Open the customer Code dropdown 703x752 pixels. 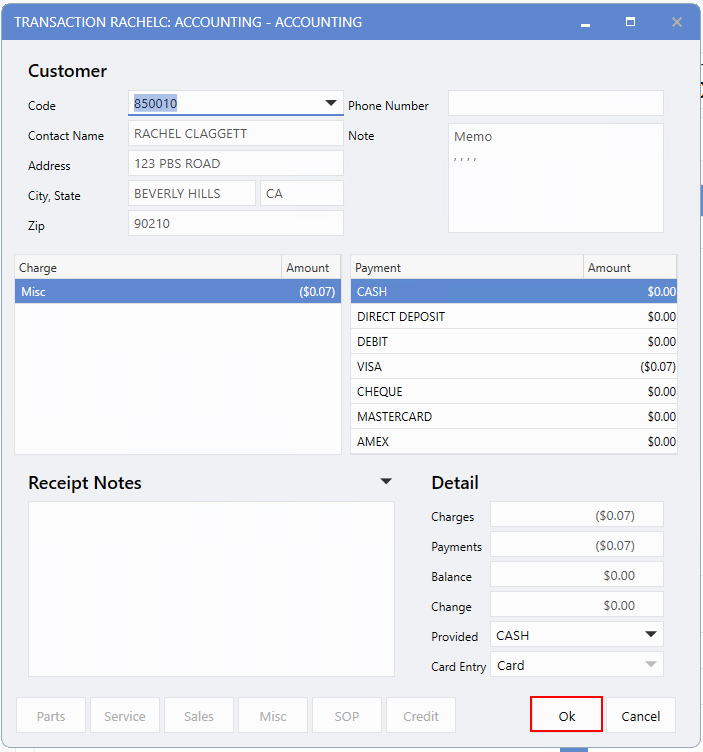pyautogui.click(x=331, y=103)
